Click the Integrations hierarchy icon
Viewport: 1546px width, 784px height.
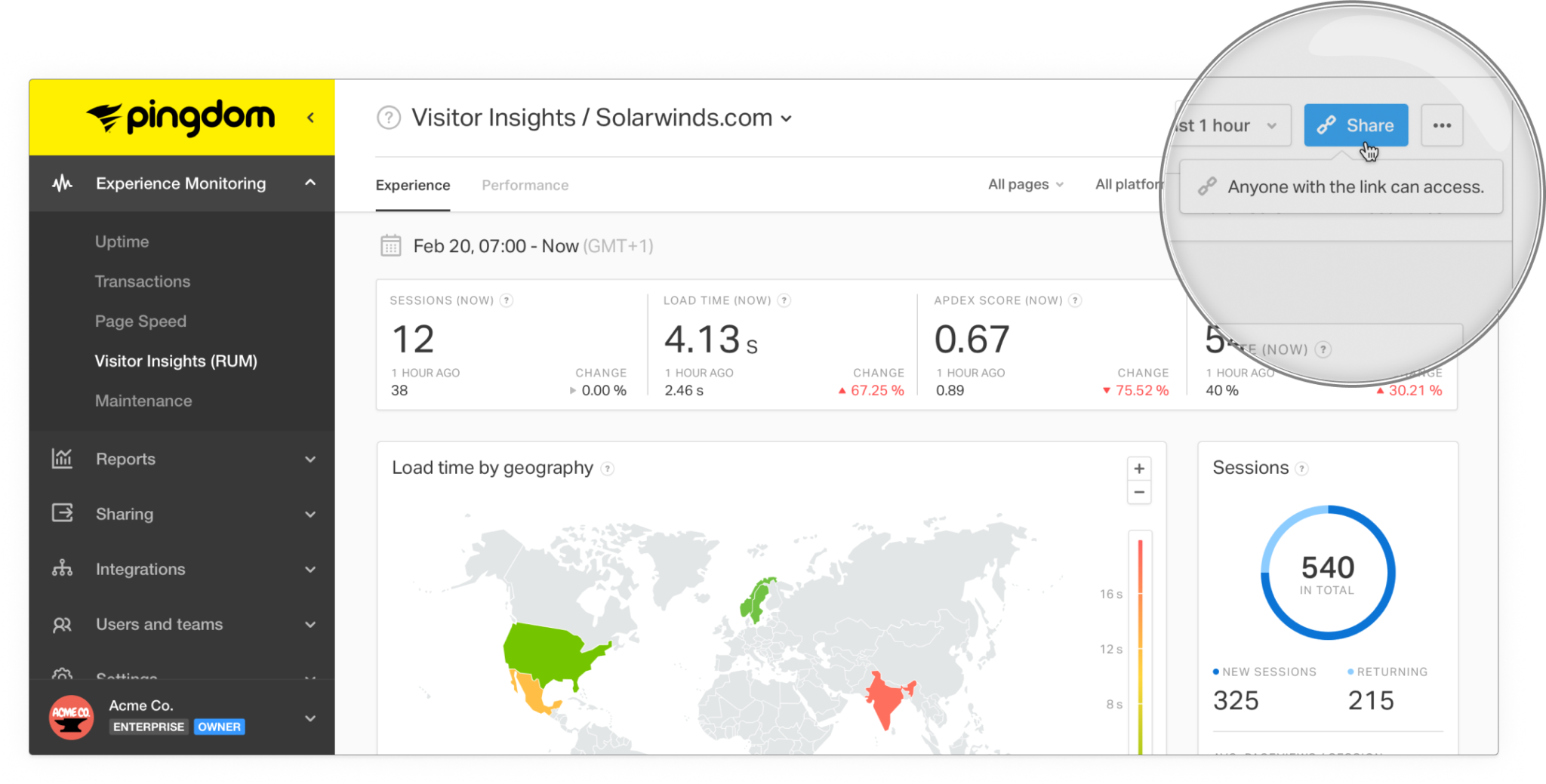tap(62, 569)
